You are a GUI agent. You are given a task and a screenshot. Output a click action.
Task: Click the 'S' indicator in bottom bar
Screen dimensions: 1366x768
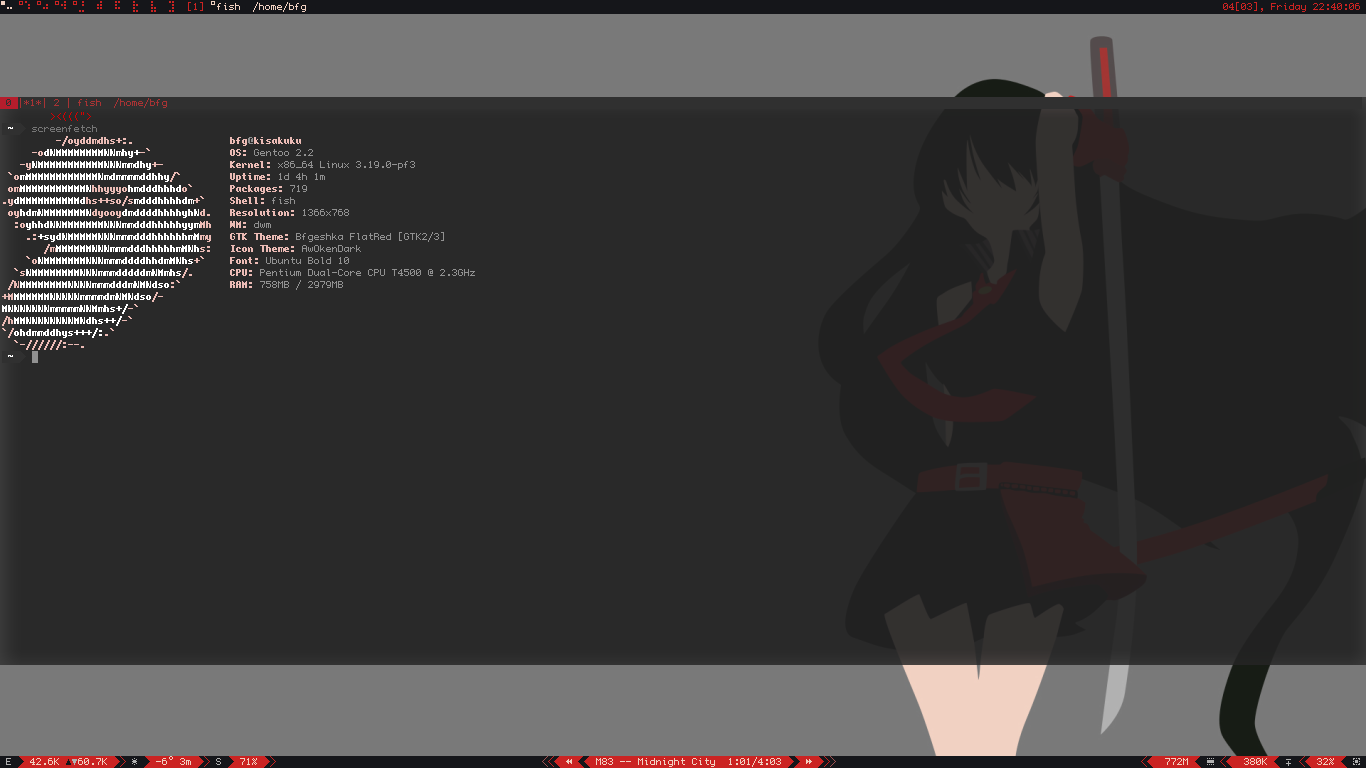click(x=218, y=762)
